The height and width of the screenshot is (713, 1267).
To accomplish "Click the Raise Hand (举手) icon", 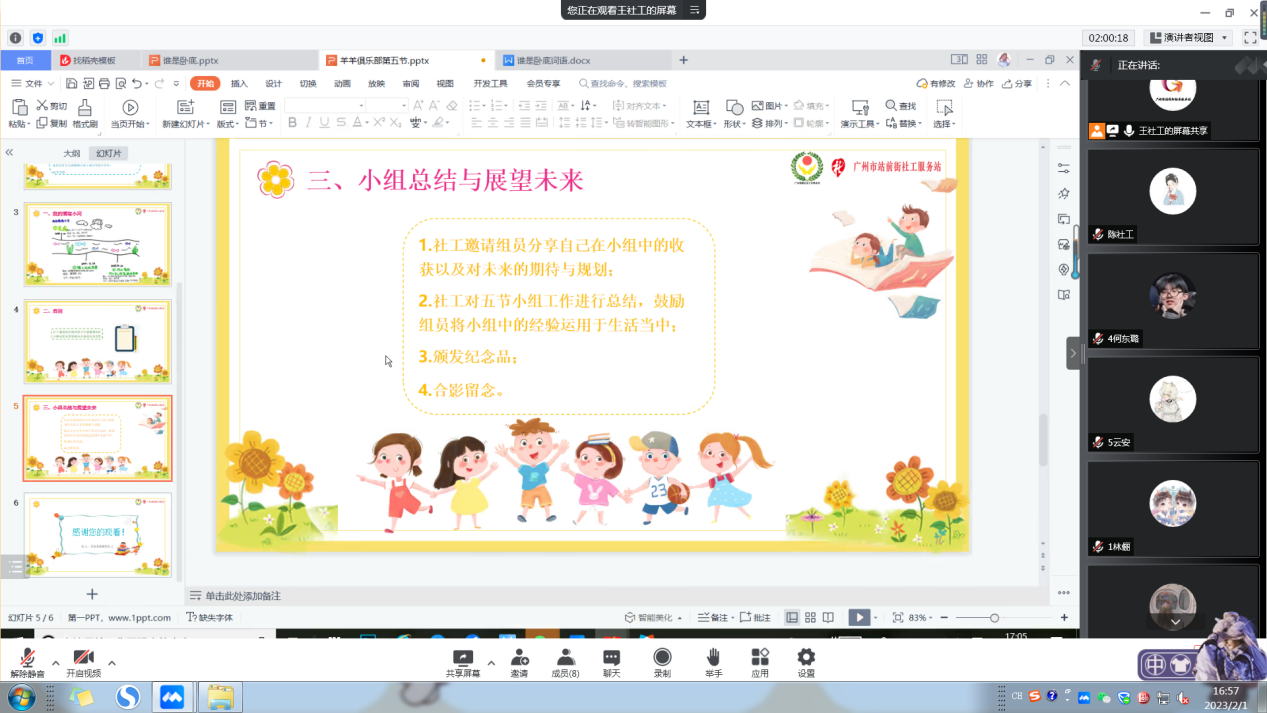I will click(x=713, y=663).
